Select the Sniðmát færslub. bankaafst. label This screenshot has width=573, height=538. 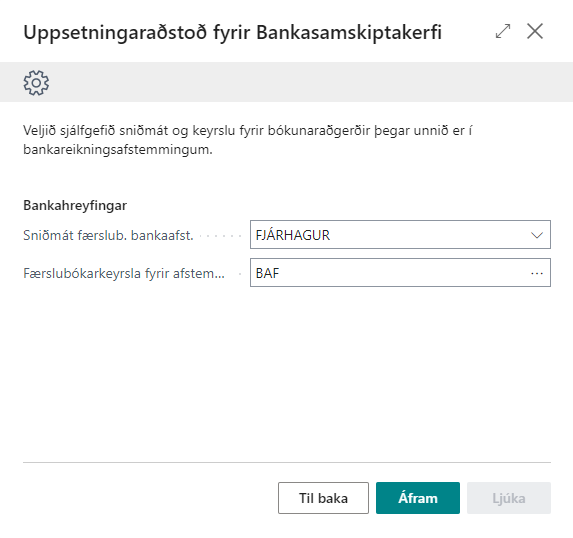pos(108,235)
